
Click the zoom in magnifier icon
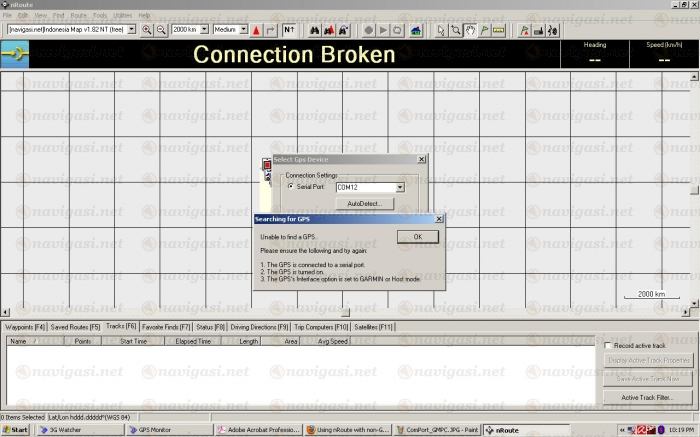147,30
